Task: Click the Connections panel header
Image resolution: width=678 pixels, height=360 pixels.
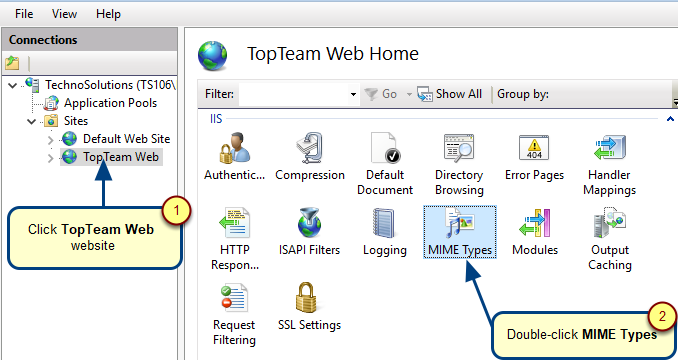Action: [x=90, y=40]
